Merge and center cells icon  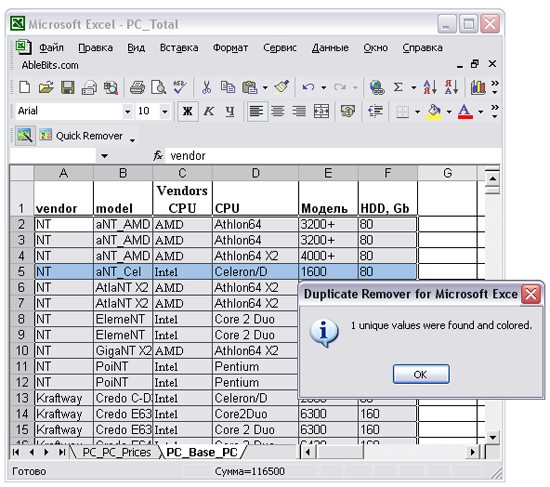(x=321, y=112)
